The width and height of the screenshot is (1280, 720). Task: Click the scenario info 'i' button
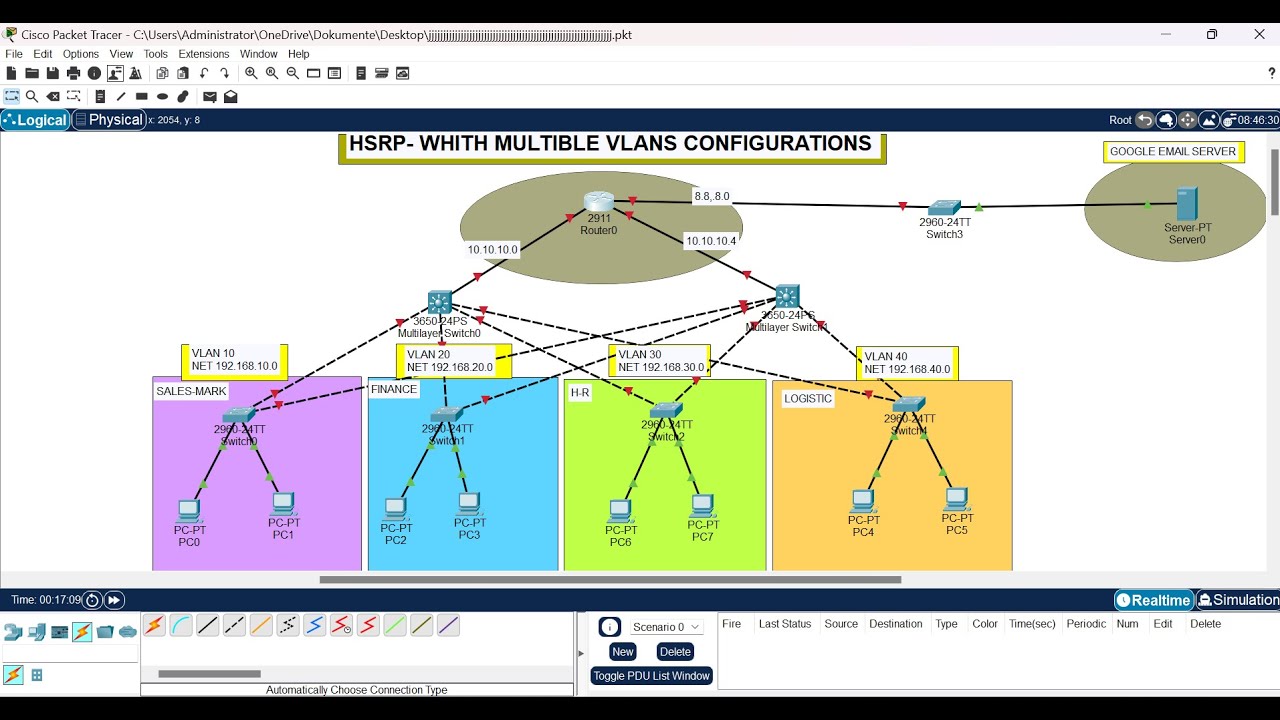pyautogui.click(x=610, y=627)
